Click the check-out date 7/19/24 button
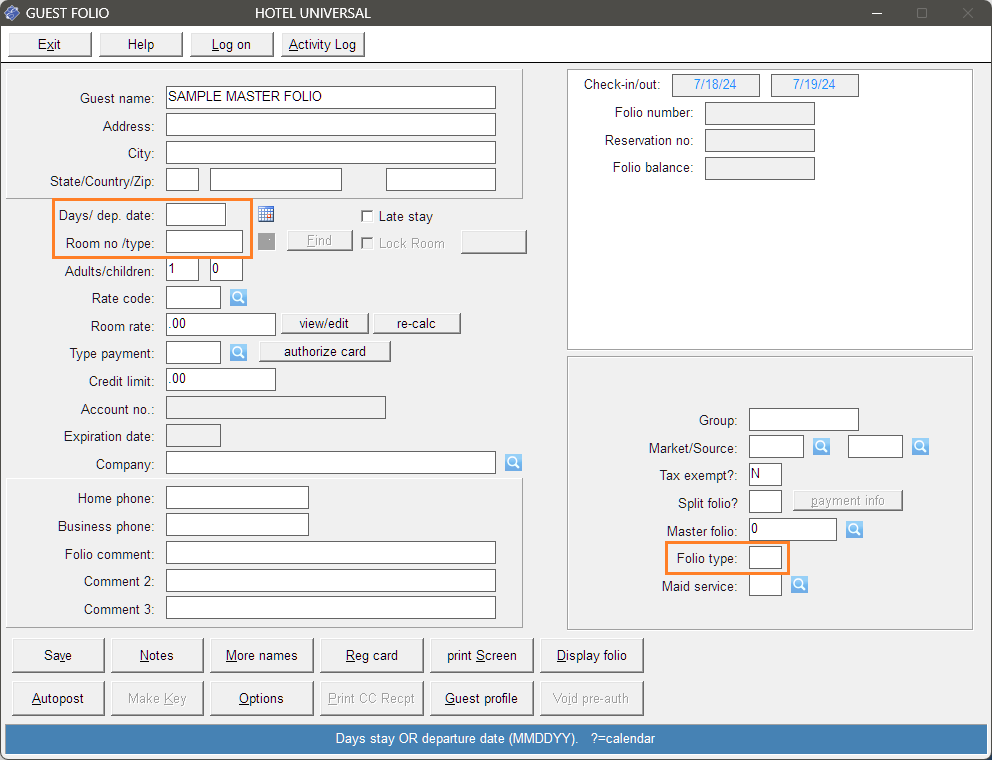The height and width of the screenshot is (760, 992). tap(815, 85)
